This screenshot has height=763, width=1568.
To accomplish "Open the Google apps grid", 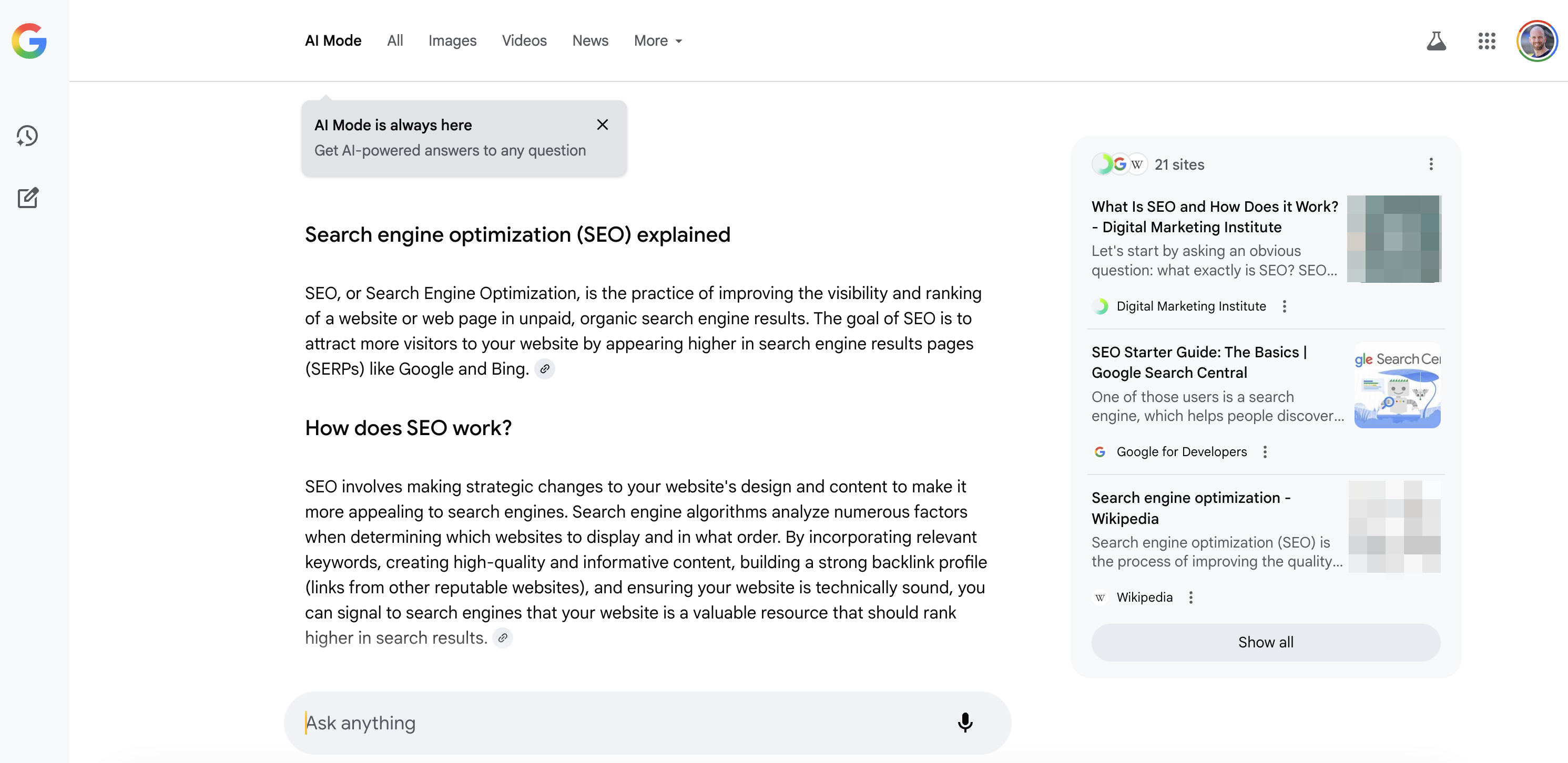I will pyautogui.click(x=1487, y=40).
